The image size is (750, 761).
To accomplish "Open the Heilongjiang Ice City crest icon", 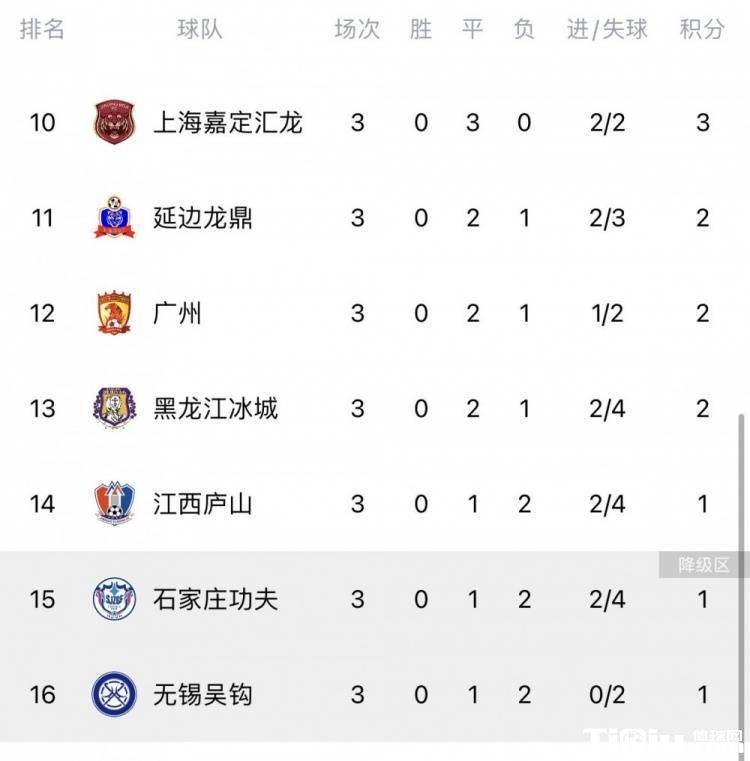I will pos(114,408).
